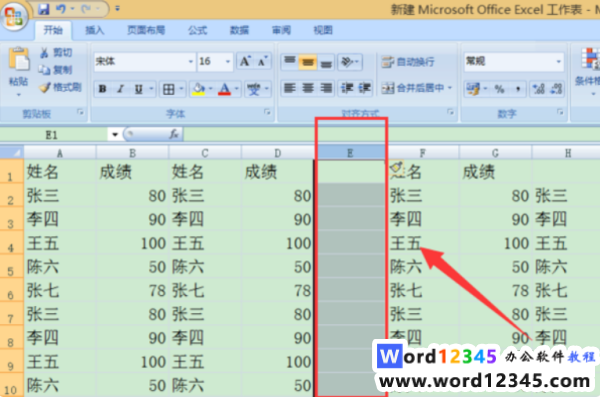600x397 pixels.
Task: Click the large 粘贴 paste icon
Action: click(x=19, y=59)
